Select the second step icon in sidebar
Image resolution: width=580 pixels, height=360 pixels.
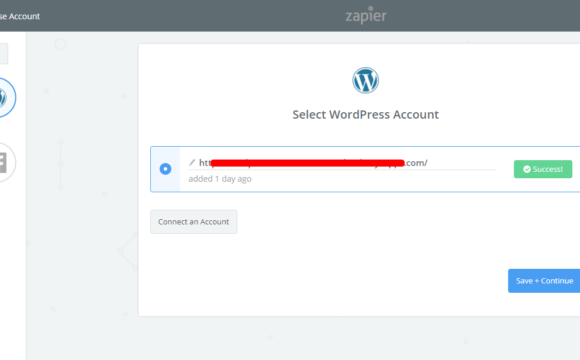[4, 162]
